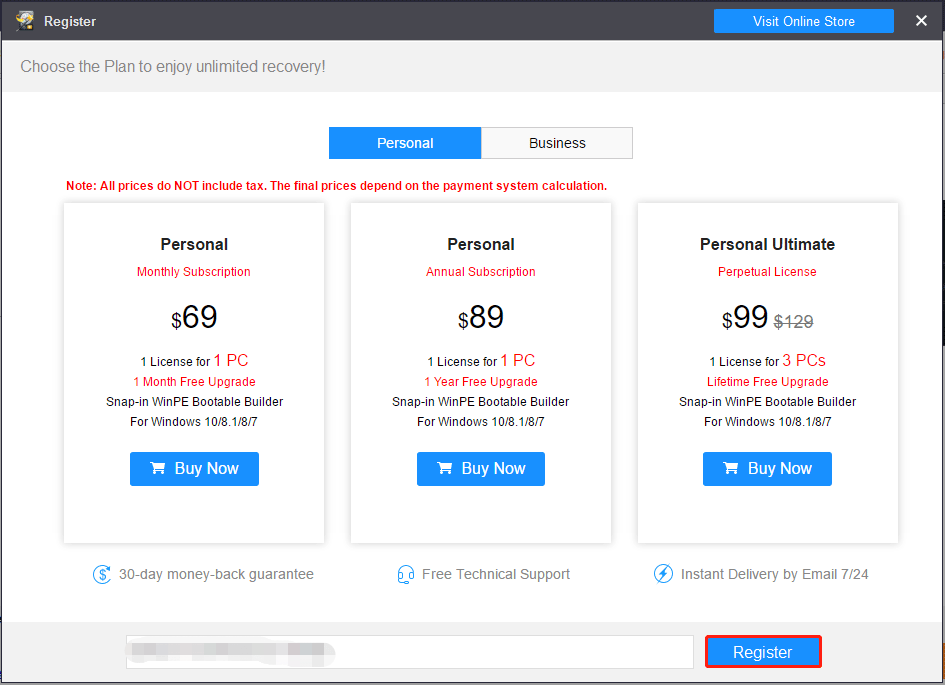This screenshot has height=685, width=945.
Task: Click the license key input field
Action: [410, 652]
